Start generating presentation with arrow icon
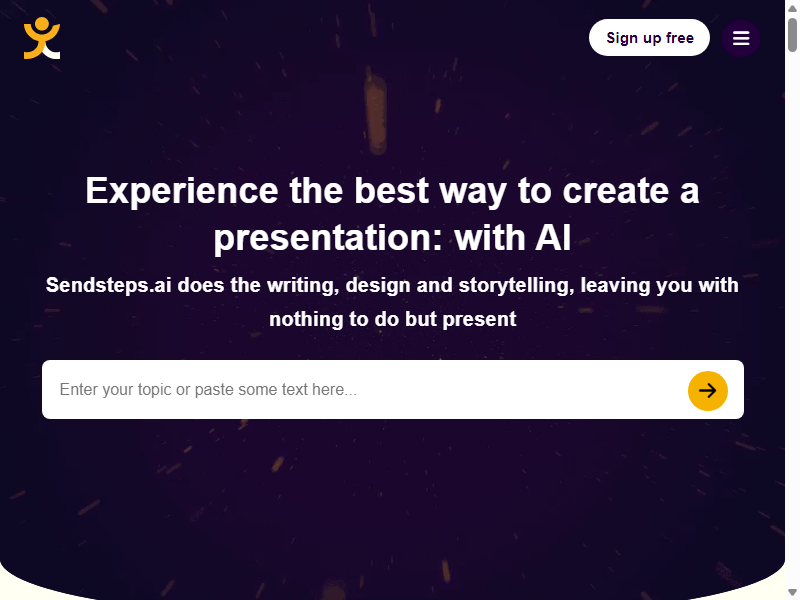The image size is (800, 600). pos(708,391)
